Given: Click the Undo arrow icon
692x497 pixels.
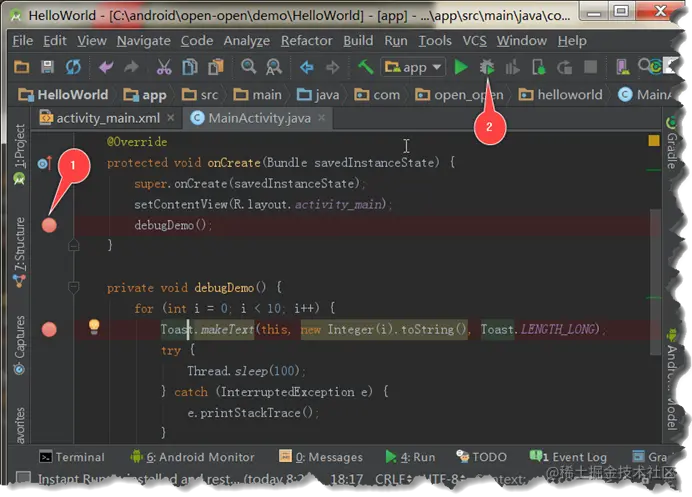Looking at the screenshot, I should point(106,67).
